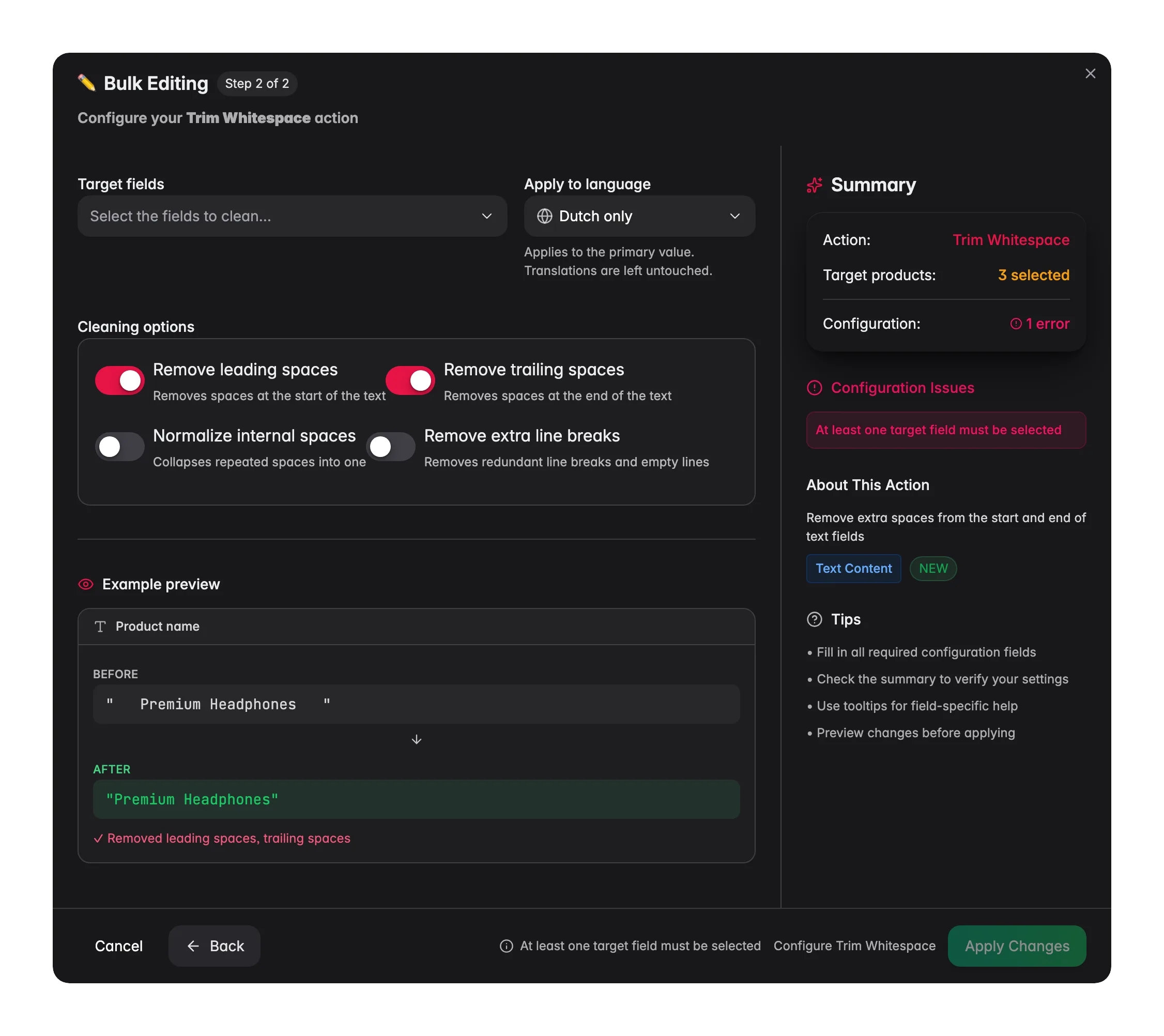Click tip Preview changes before applying
The image size is (1164, 1036).
pos(916,733)
